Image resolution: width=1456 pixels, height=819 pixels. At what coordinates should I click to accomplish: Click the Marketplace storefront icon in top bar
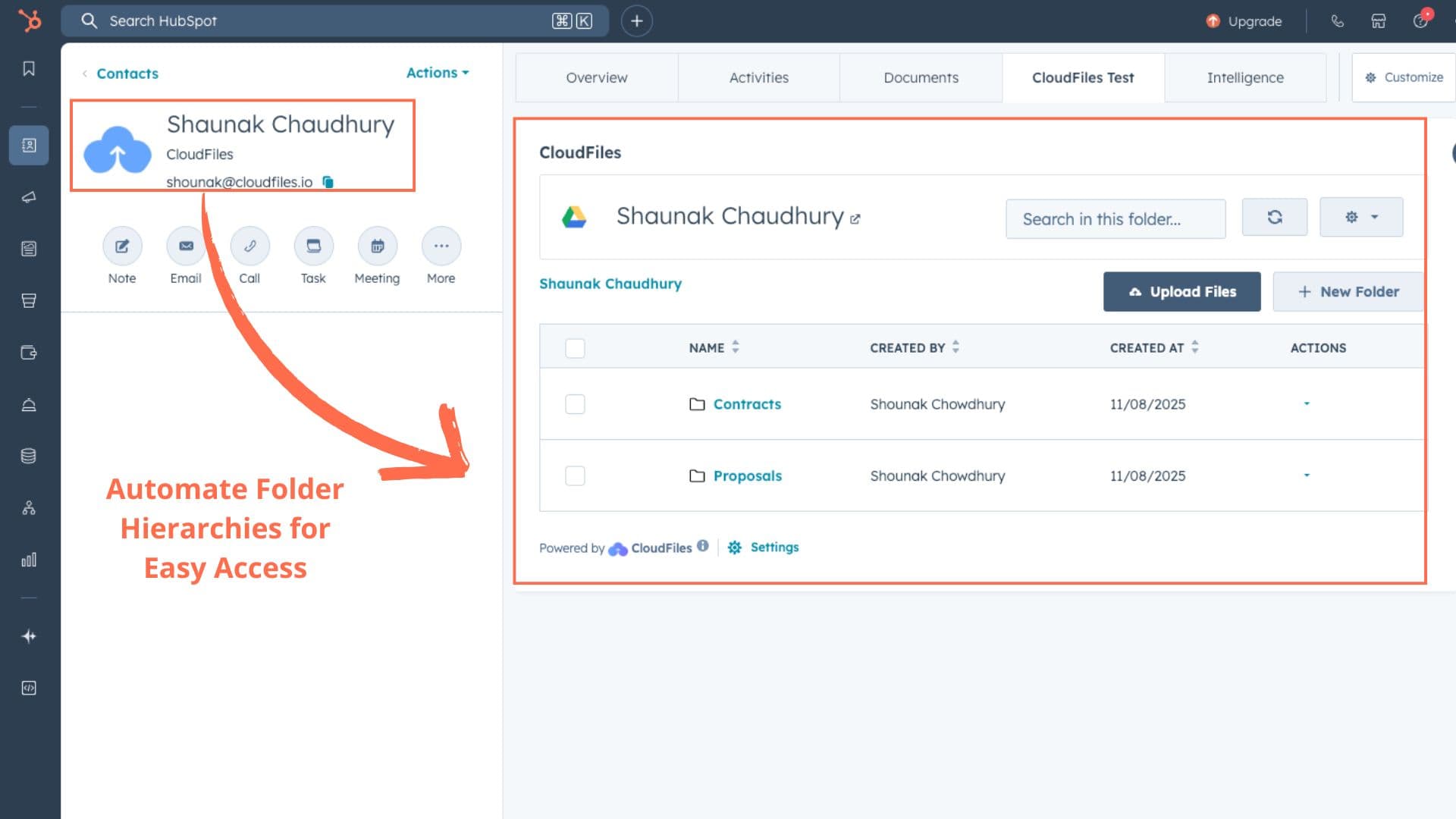(1378, 20)
